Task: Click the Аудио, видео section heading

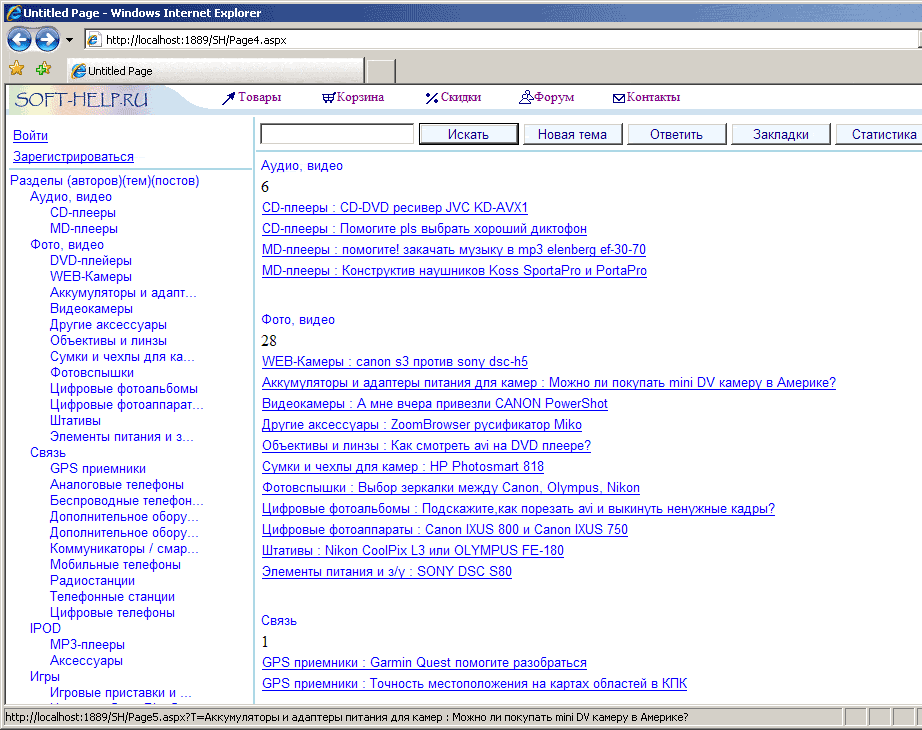Action: click(302, 166)
